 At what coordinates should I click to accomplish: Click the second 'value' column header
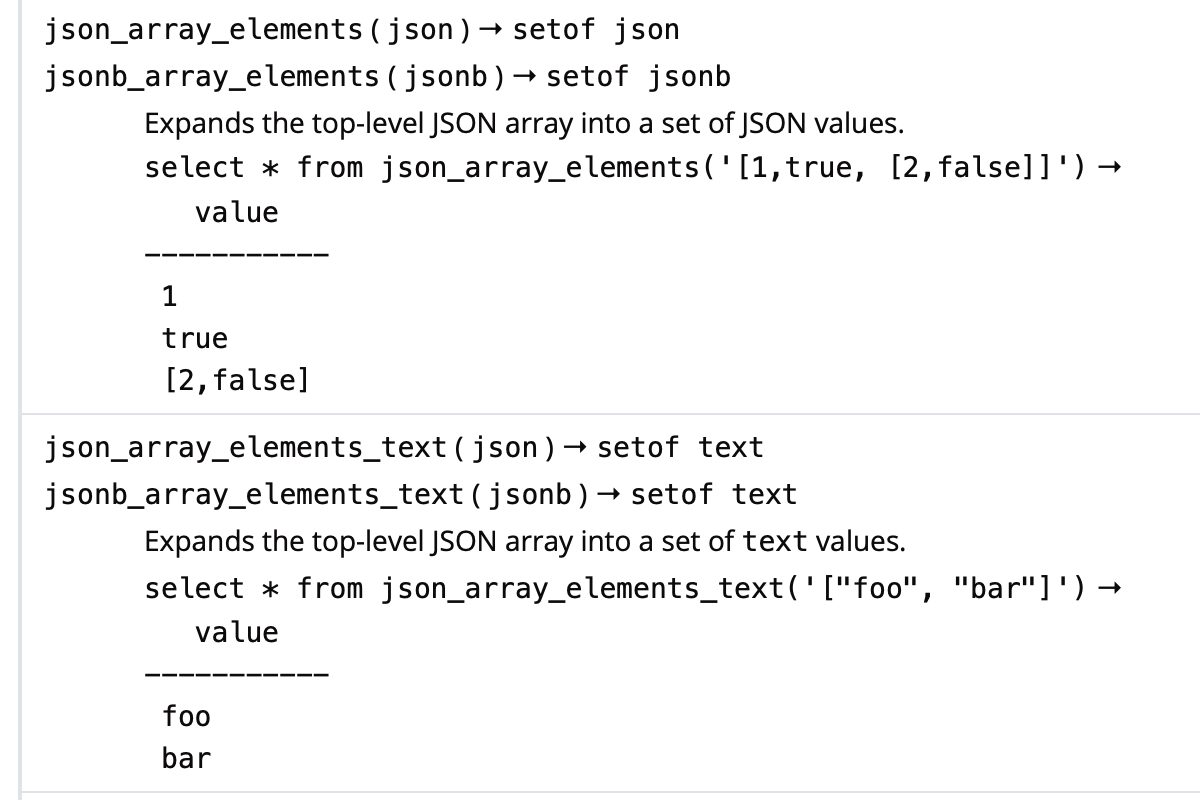coord(236,632)
